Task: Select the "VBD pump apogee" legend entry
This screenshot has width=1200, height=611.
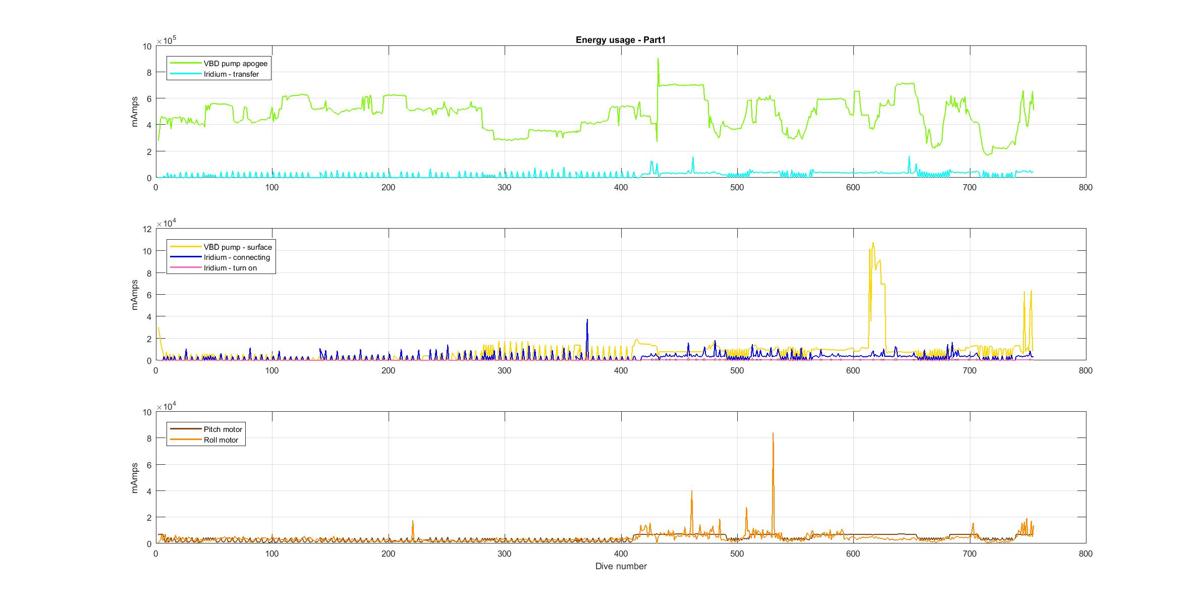Action: (x=235, y=63)
